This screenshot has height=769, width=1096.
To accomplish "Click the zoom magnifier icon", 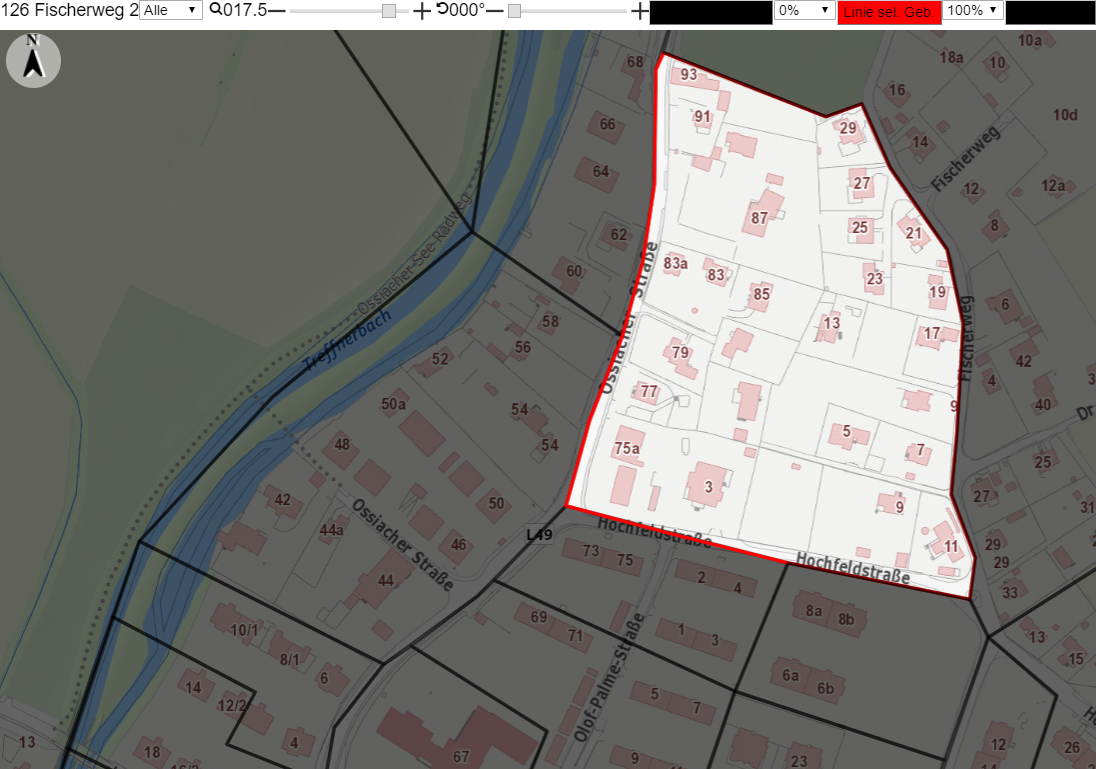I will click(x=216, y=9).
